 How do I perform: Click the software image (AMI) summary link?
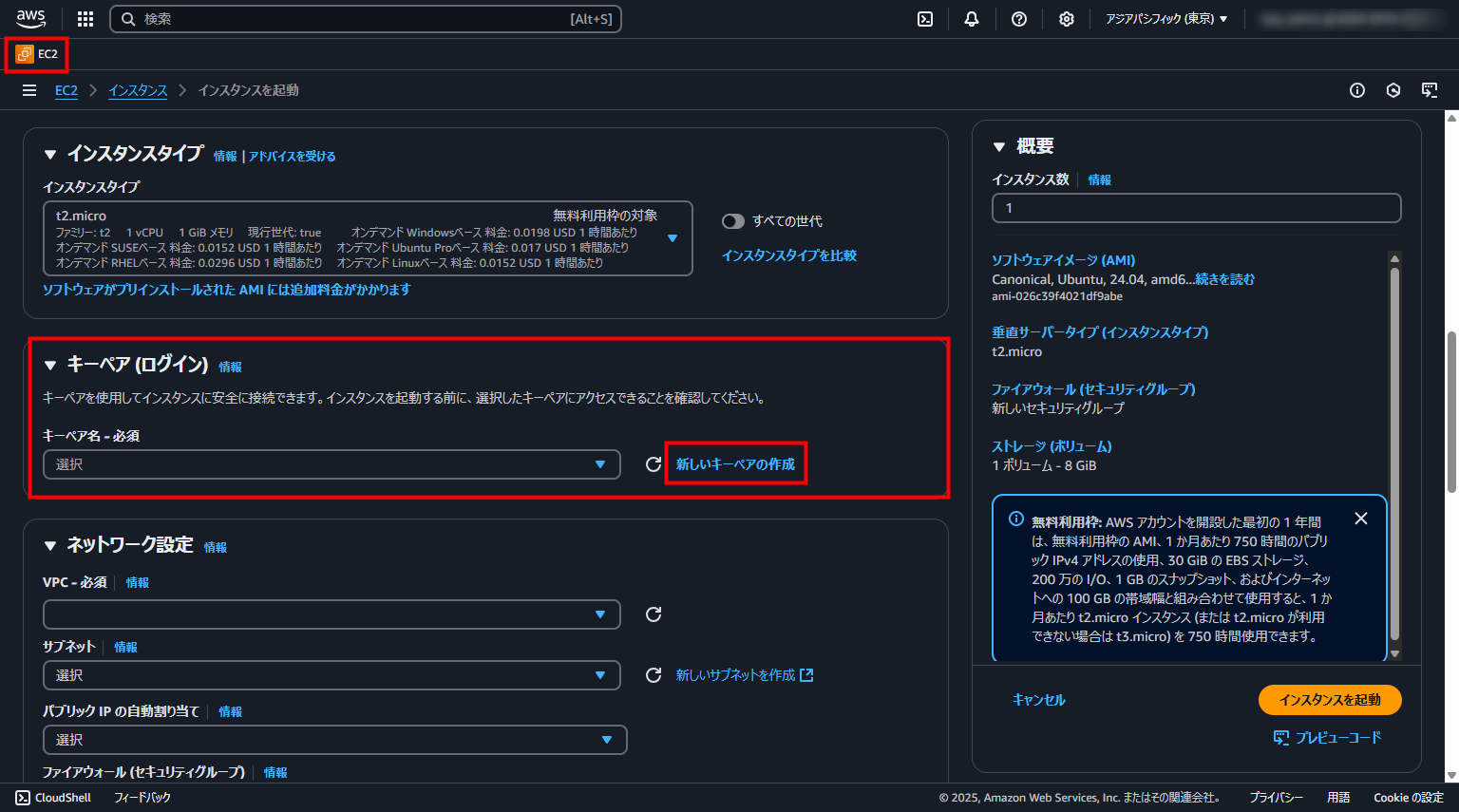(x=1063, y=260)
